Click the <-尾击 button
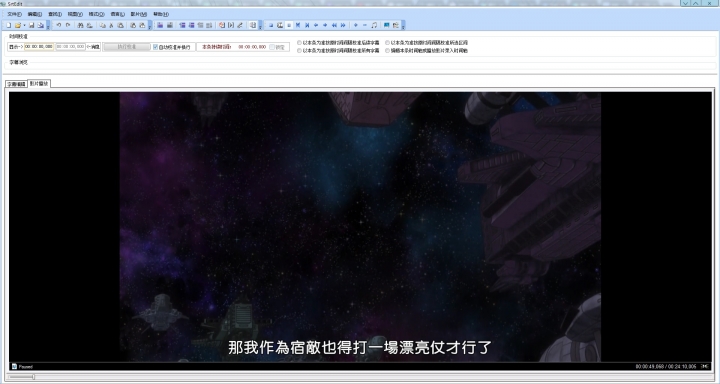This screenshot has width=720, height=384. tap(94, 47)
